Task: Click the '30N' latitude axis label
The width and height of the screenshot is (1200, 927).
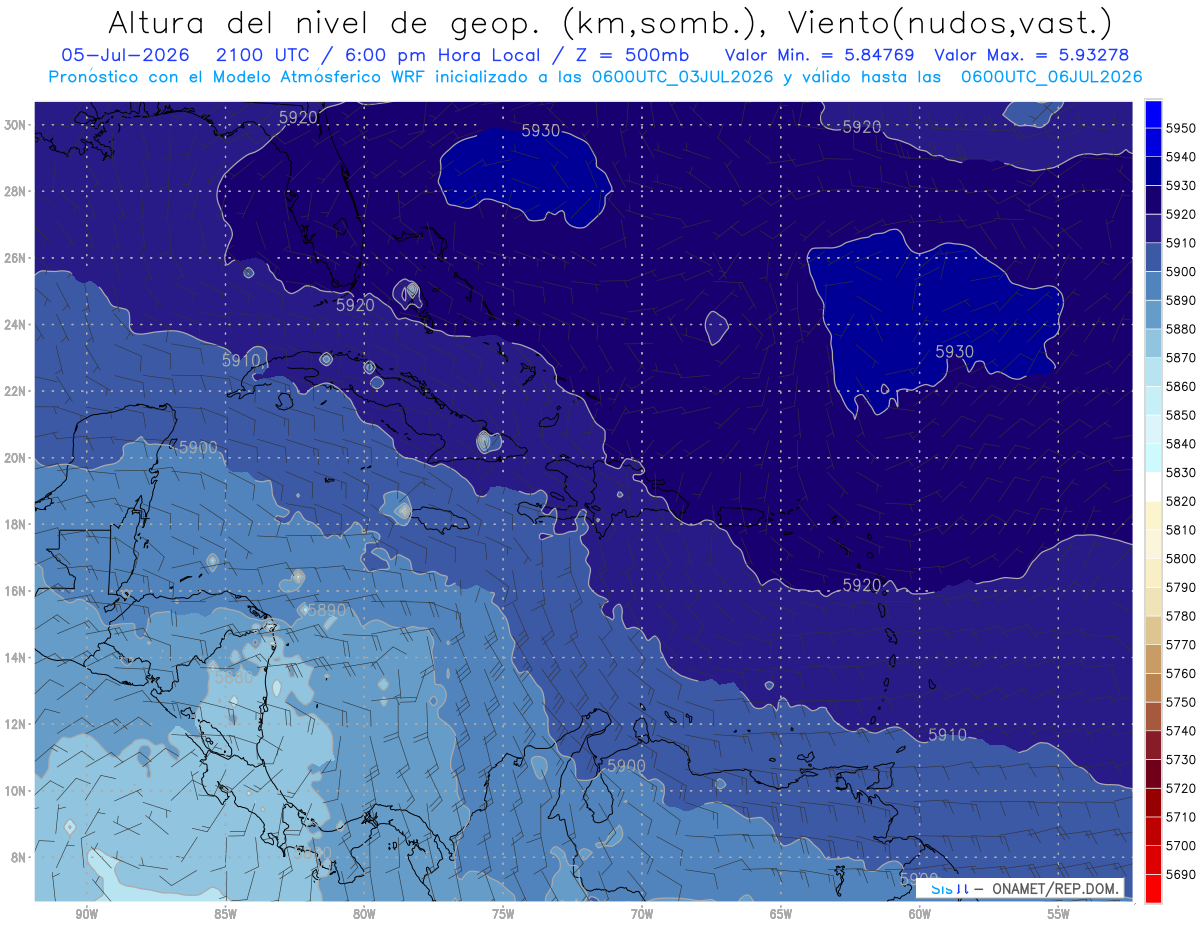Action: pos(14,125)
